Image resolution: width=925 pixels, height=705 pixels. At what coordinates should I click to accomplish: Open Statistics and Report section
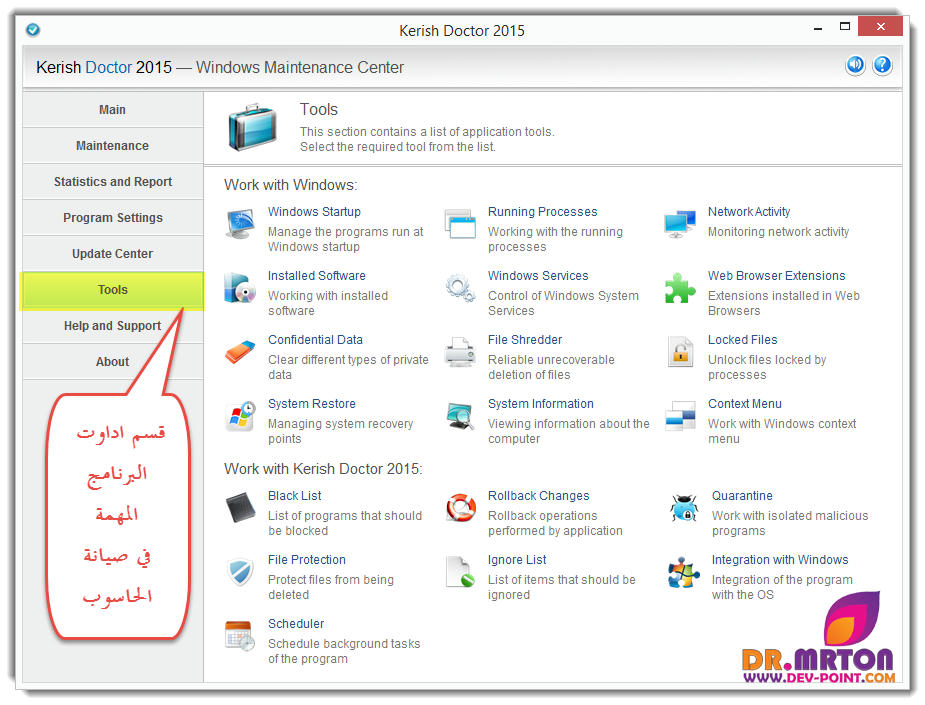click(113, 182)
